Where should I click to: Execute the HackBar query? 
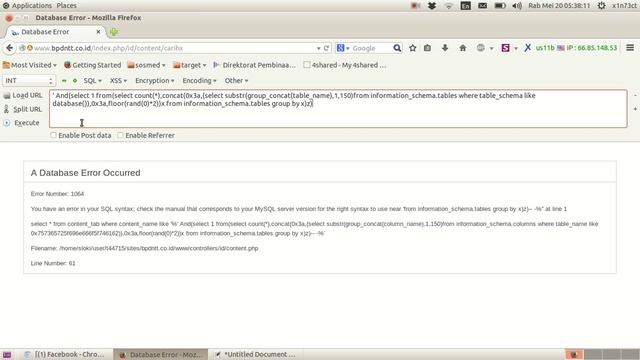point(22,123)
